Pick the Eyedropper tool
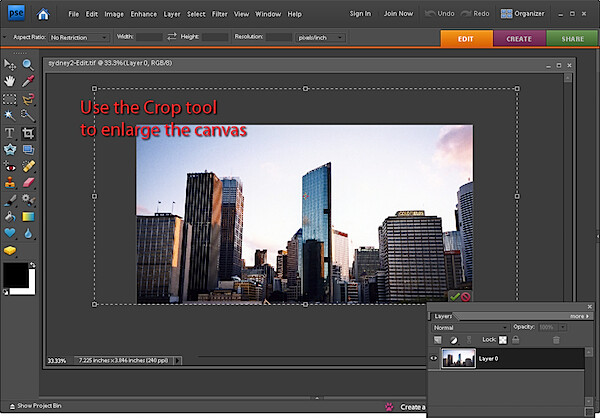600x418 pixels. 28,81
